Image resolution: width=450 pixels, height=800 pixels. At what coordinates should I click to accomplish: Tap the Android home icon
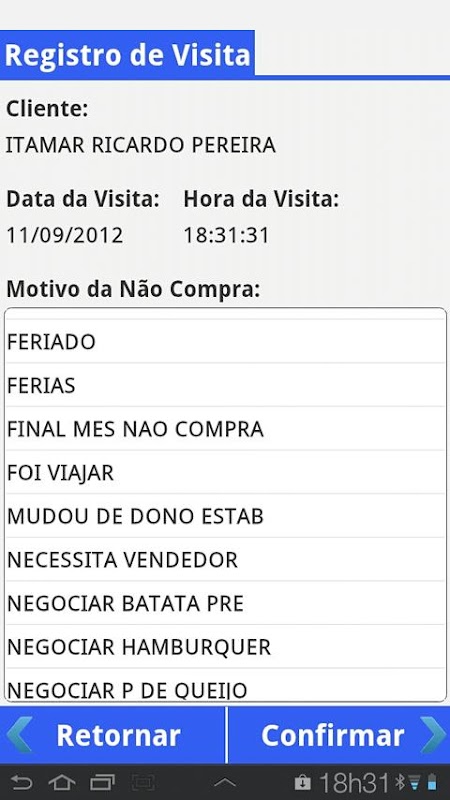[x=62, y=782]
